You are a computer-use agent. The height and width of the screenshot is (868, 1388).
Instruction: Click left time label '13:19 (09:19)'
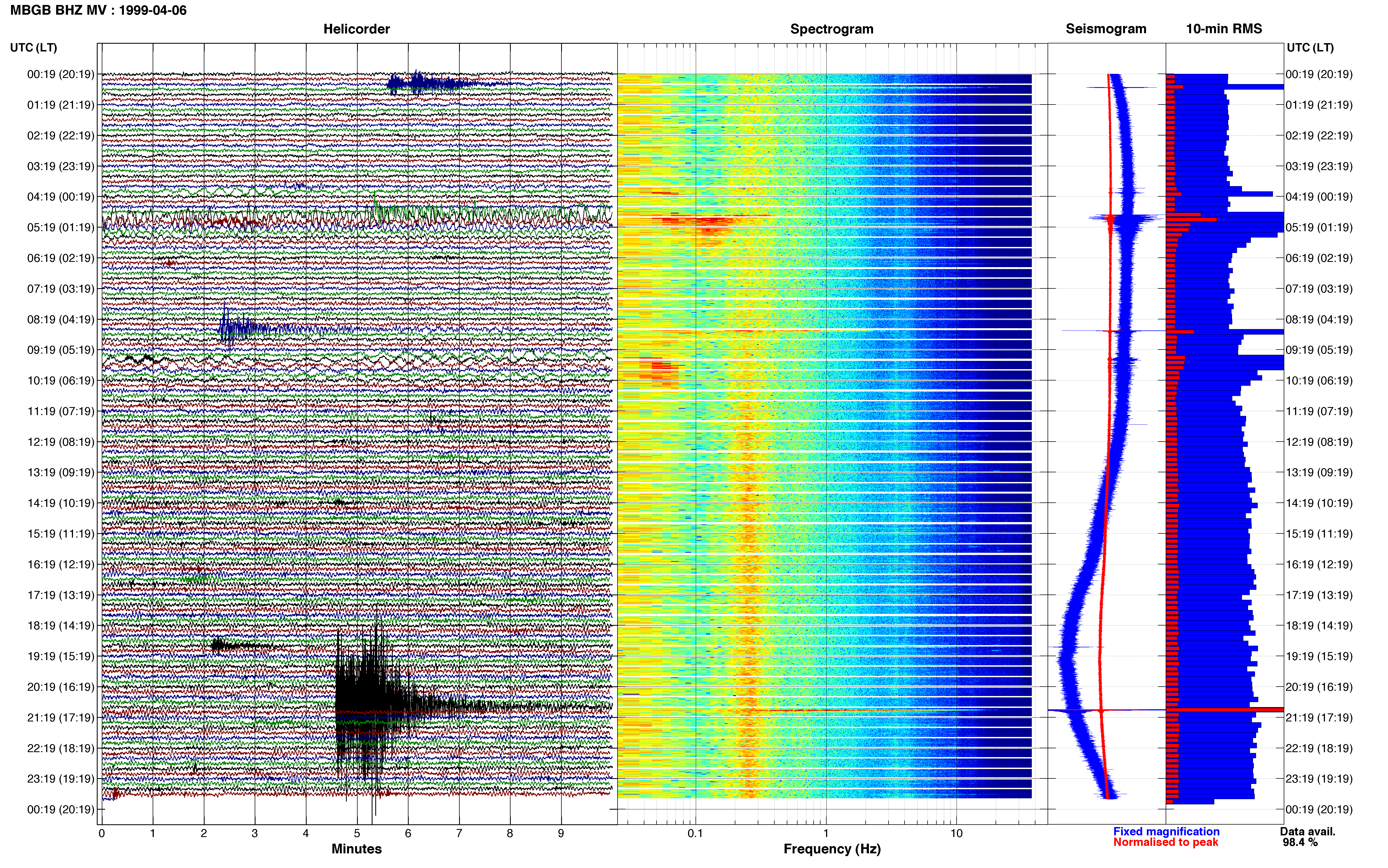click(61, 473)
